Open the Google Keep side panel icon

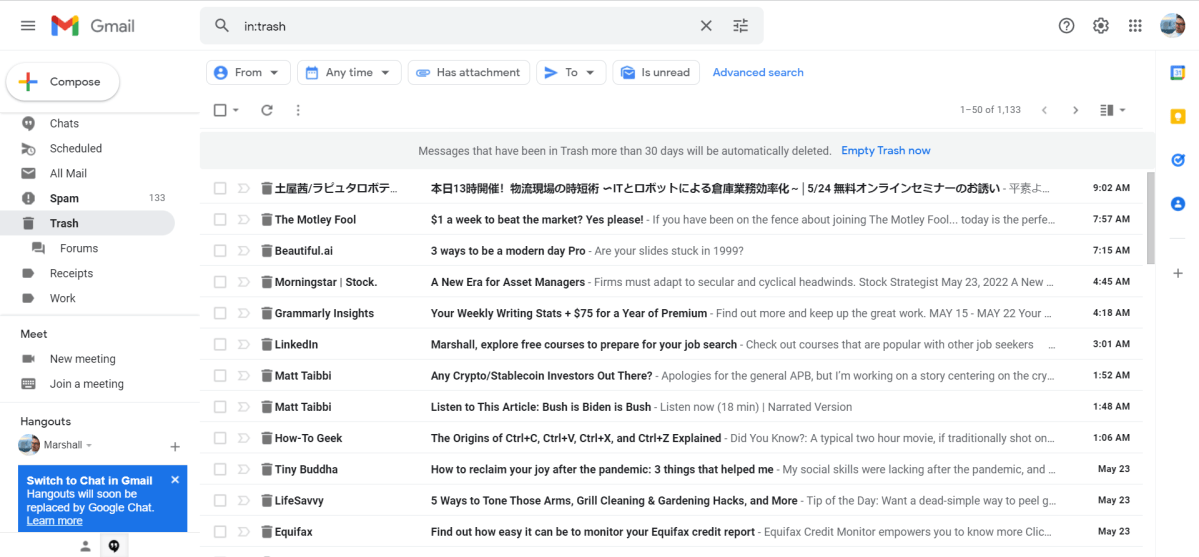[x=1178, y=116]
